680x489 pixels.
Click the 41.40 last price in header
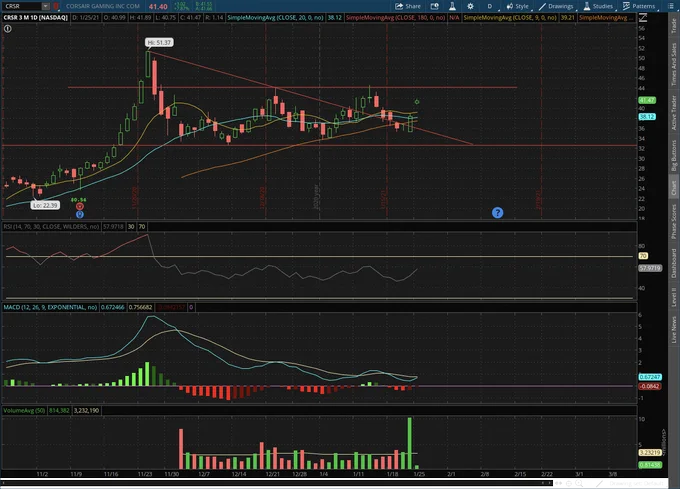coord(158,7)
